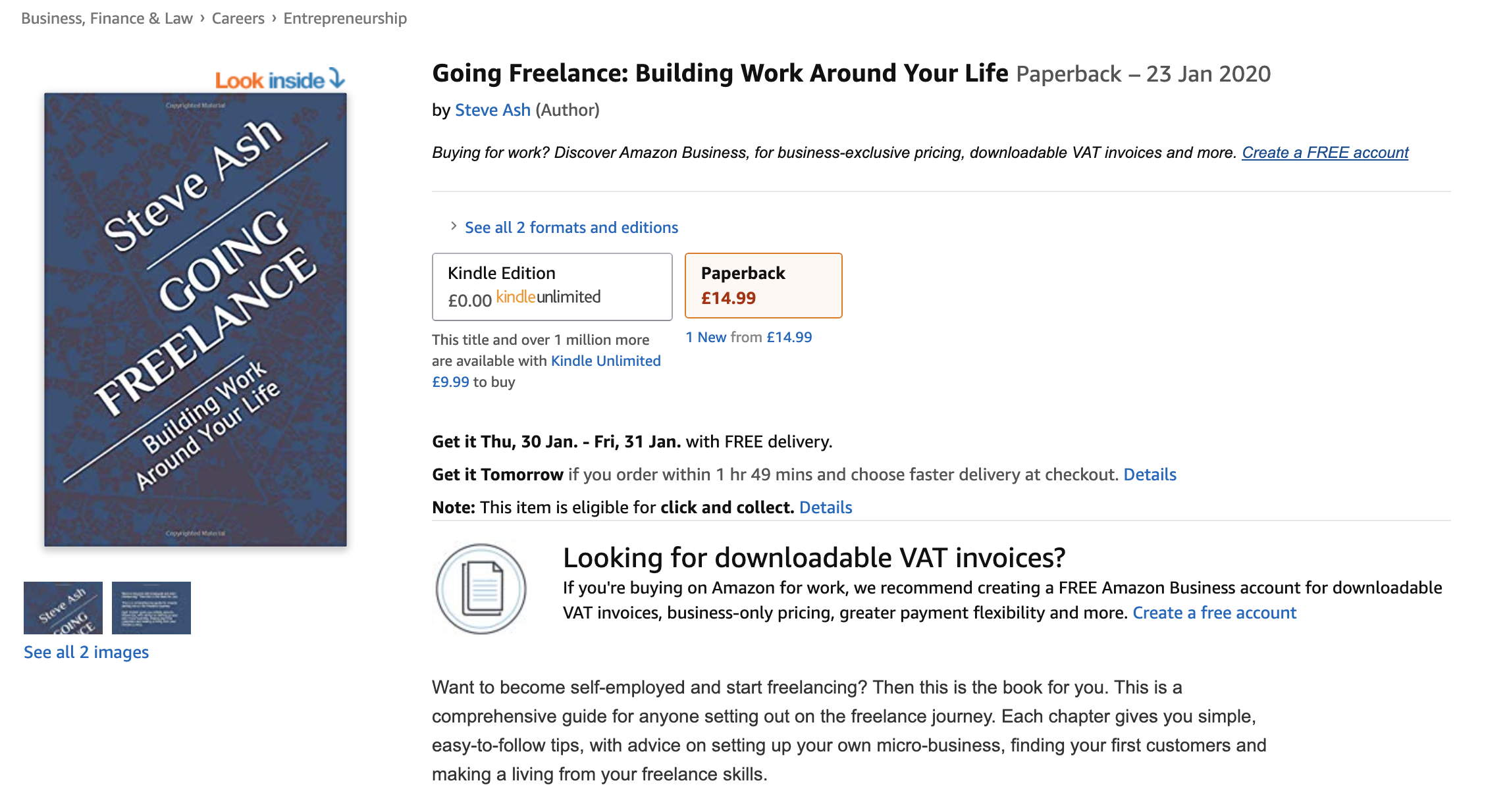Select the back cover thumbnail

tap(151, 607)
